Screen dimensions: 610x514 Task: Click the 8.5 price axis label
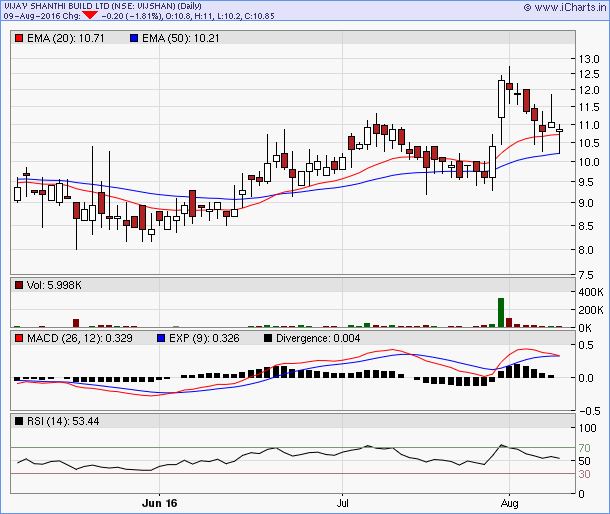pyautogui.click(x=586, y=226)
